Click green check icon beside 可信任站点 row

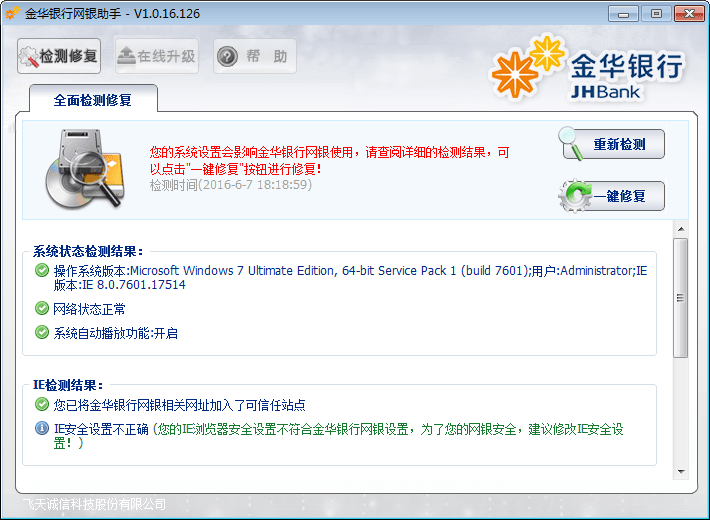pos(42,404)
